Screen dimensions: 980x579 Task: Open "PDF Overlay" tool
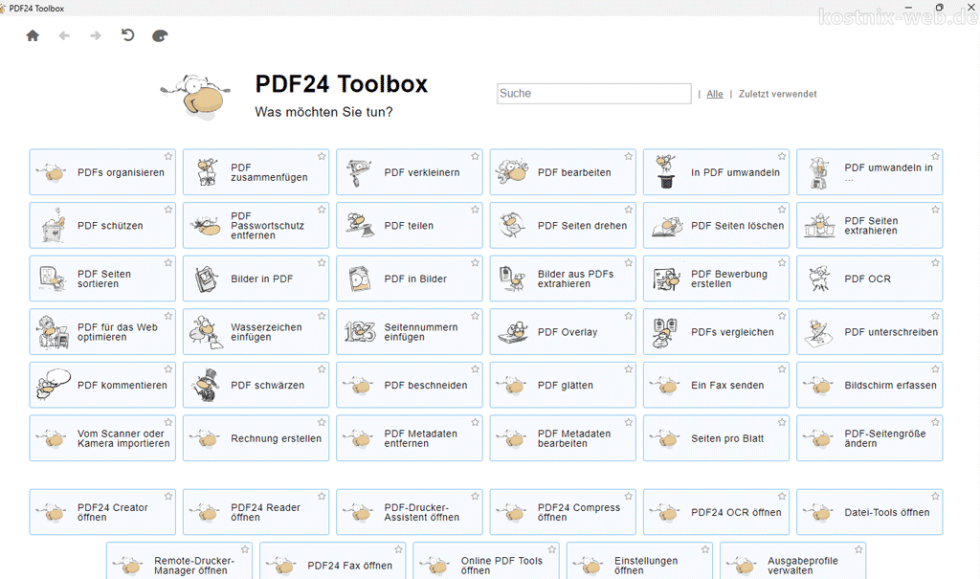tap(562, 331)
